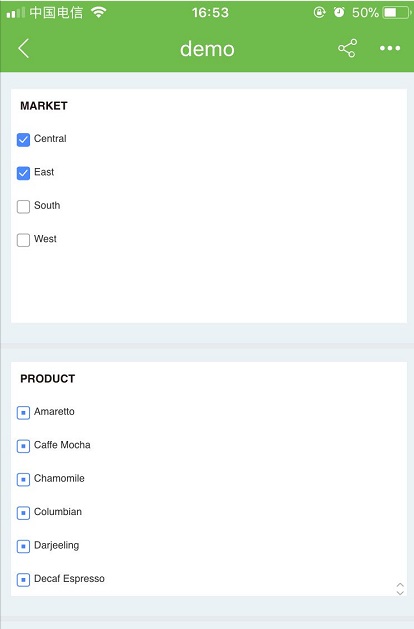414x629 pixels.
Task: Enable the West market checkbox
Action: tap(23, 240)
